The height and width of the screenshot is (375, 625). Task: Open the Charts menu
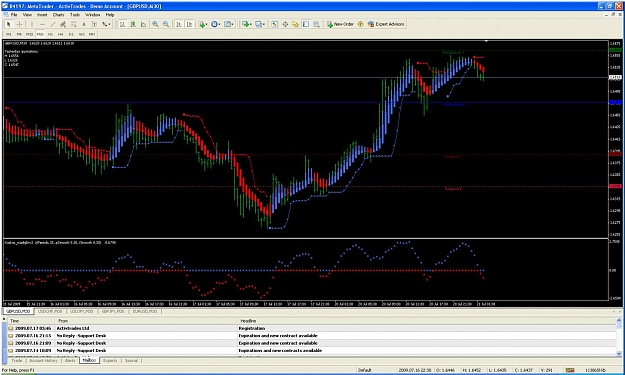coord(58,15)
